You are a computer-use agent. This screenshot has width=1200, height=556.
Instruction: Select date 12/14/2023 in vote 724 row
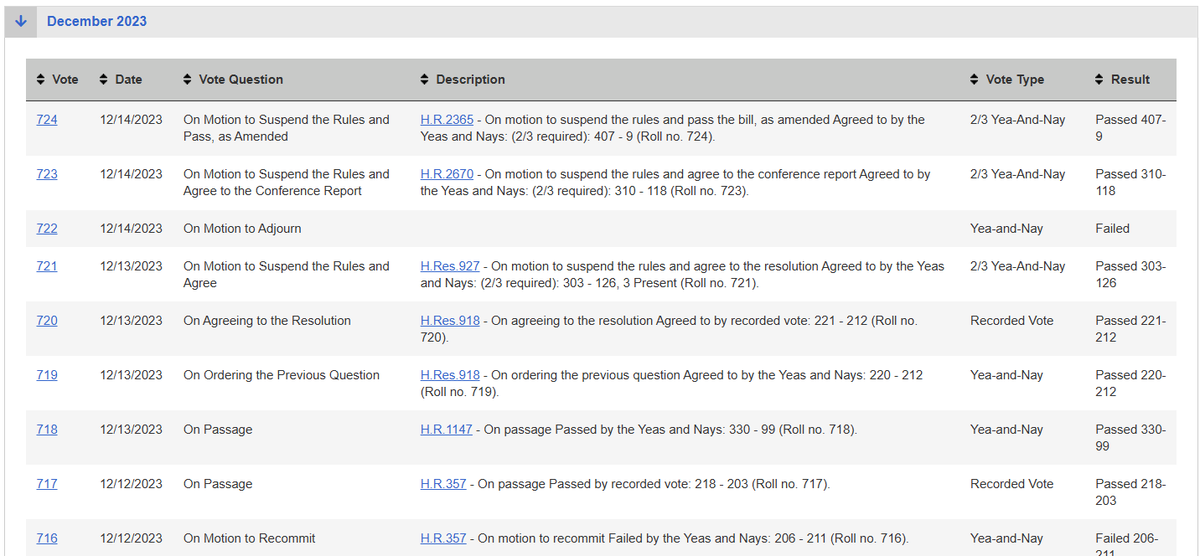coord(131,119)
